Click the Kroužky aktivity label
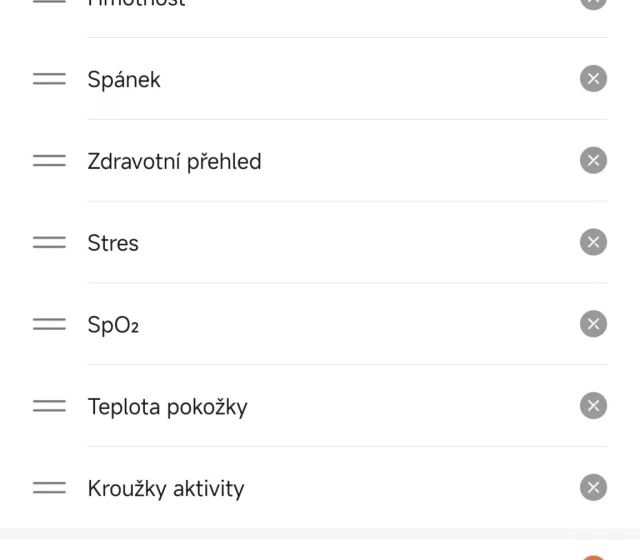The height and width of the screenshot is (560, 640). pyautogui.click(x=166, y=489)
